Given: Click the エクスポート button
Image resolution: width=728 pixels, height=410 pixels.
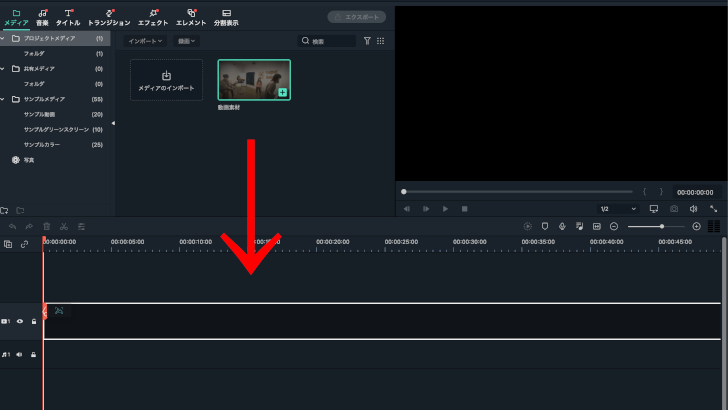Looking at the screenshot, I should click(357, 17).
